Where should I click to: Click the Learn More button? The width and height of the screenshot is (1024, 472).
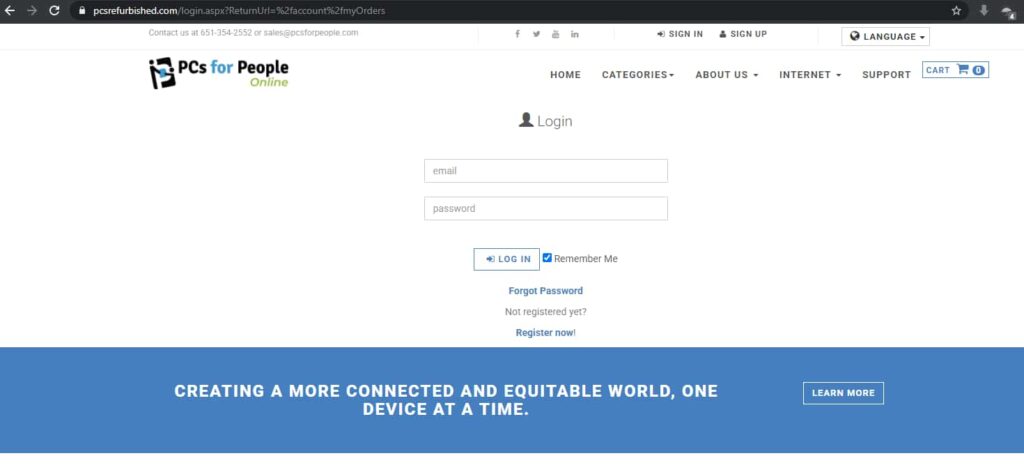click(x=843, y=393)
